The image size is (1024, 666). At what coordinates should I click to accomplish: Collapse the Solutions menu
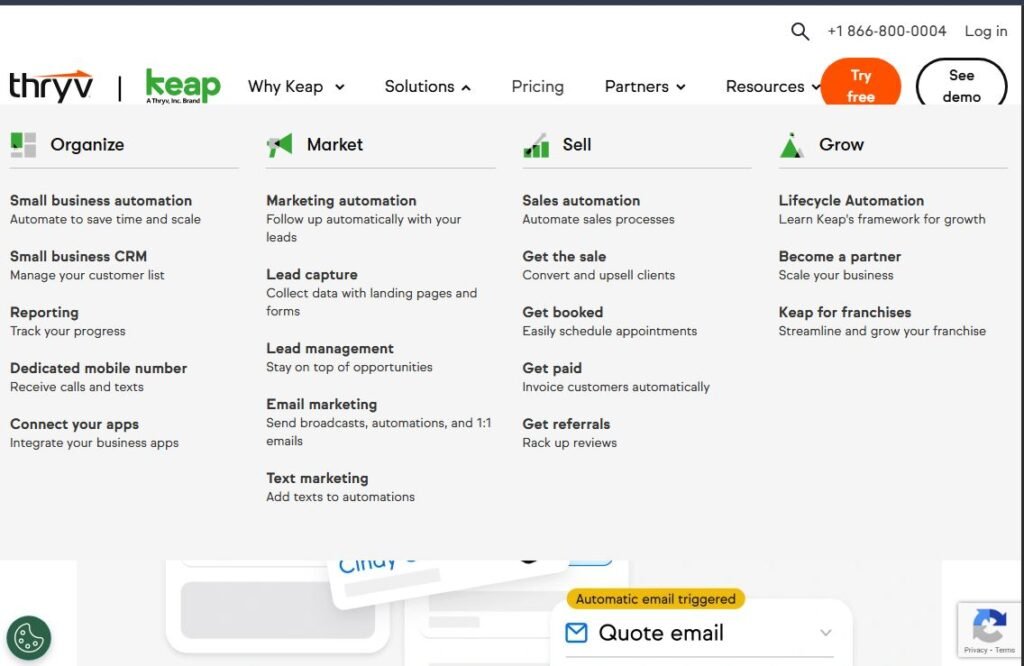click(x=427, y=87)
